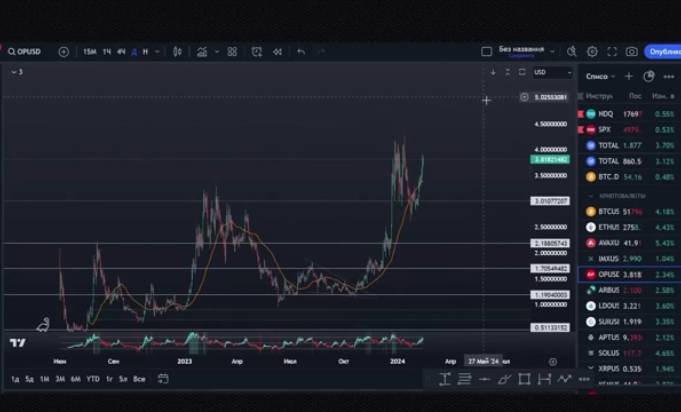
Task: Open the USD currency dropdown
Action: coord(552,72)
